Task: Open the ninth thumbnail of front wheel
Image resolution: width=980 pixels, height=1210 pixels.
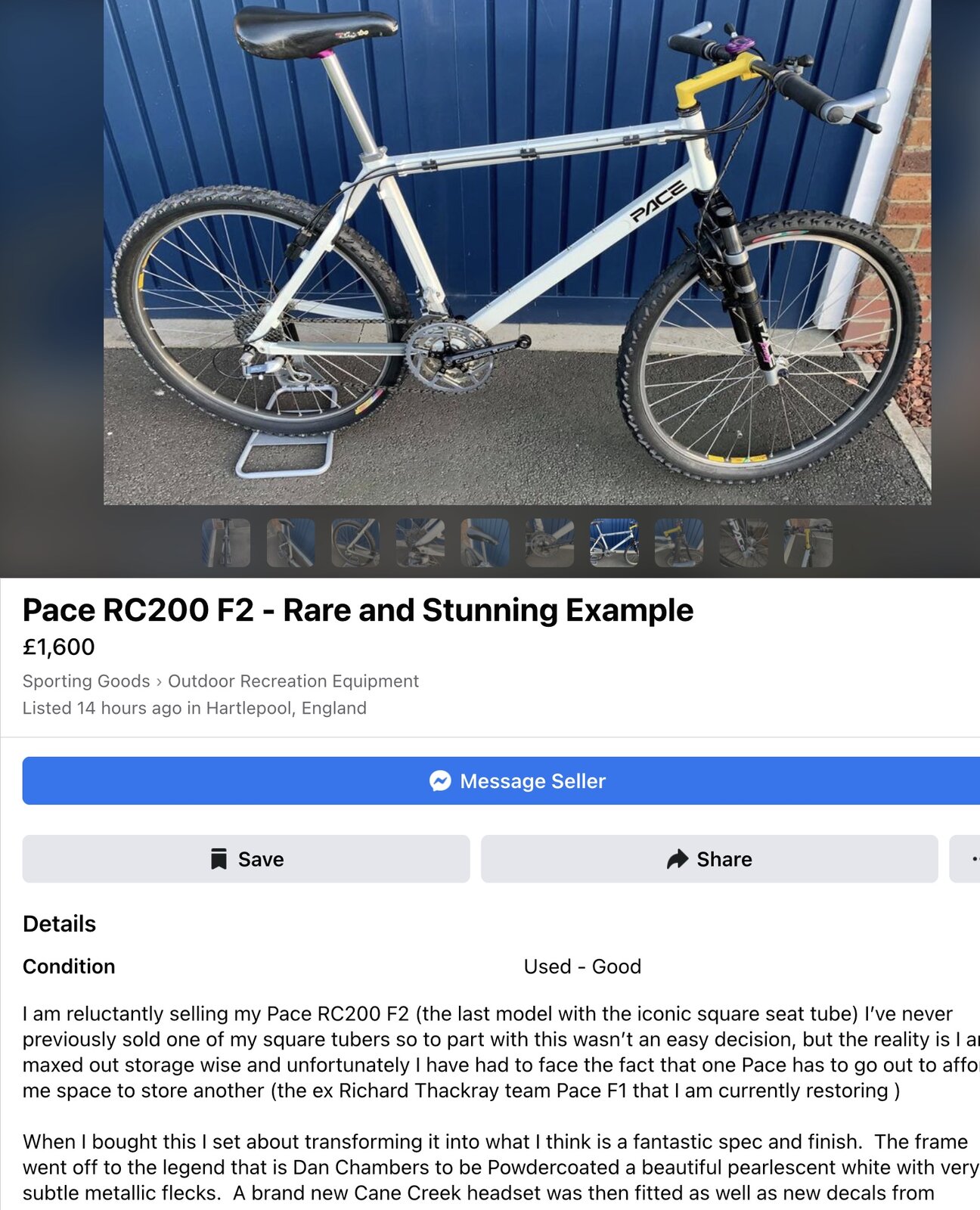Action: click(743, 543)
